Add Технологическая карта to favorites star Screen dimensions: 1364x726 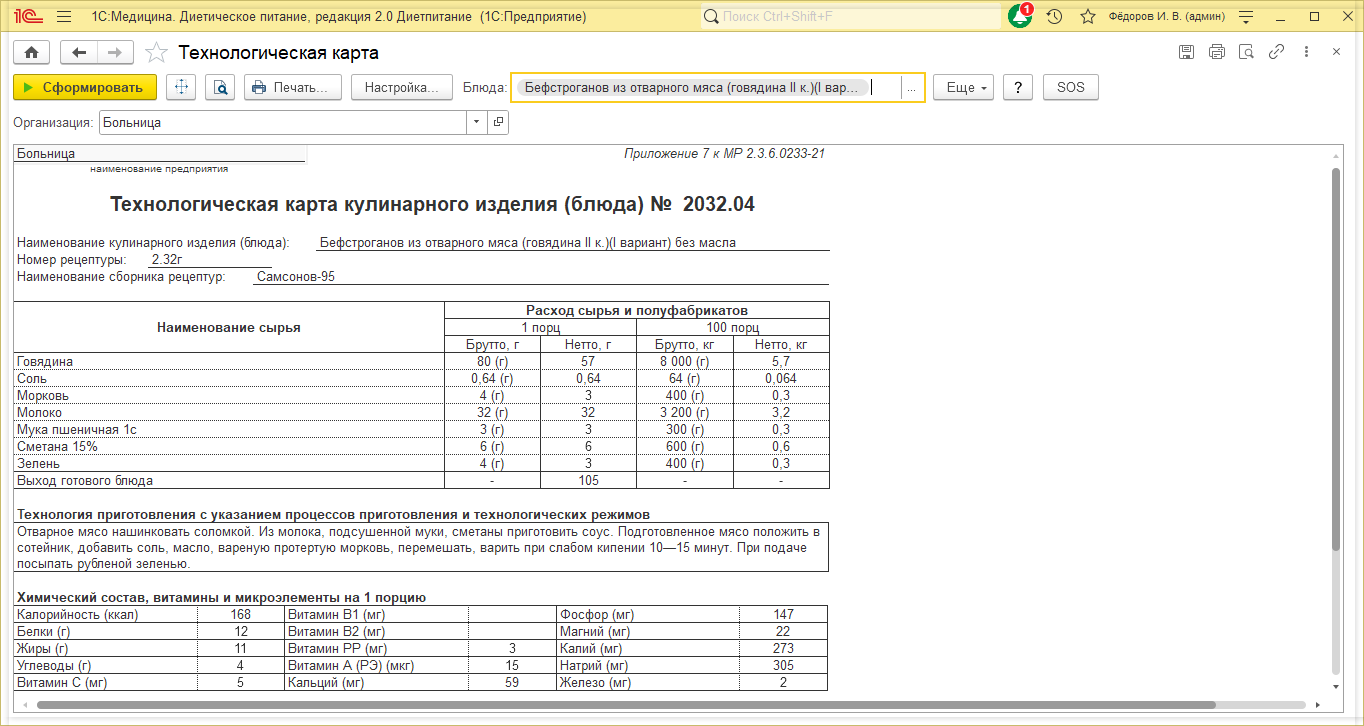coord(156,53)
